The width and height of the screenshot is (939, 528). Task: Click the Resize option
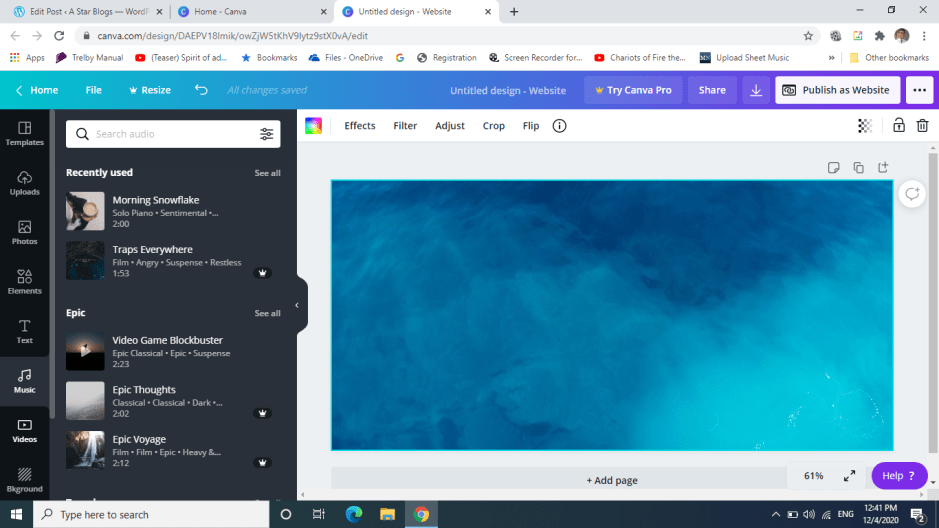click(x=150, y=90)
